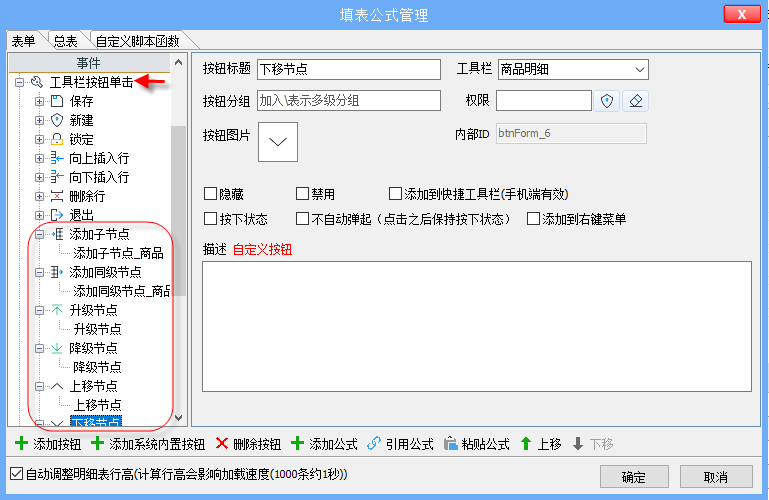The height and width of the screenshot is (500, 769).
Task: Click the 确定 button
Action: 634,476
